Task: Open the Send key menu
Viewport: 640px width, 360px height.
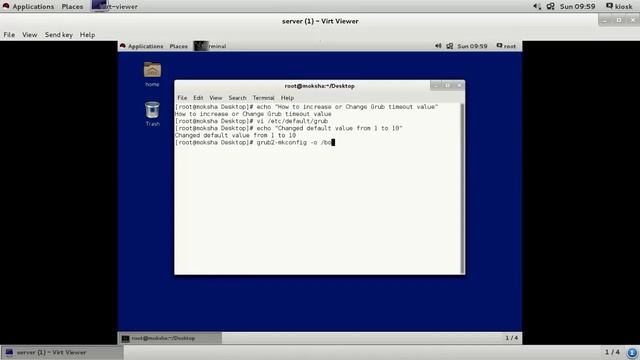Action: pyautogui.click(x=59, y=35)
